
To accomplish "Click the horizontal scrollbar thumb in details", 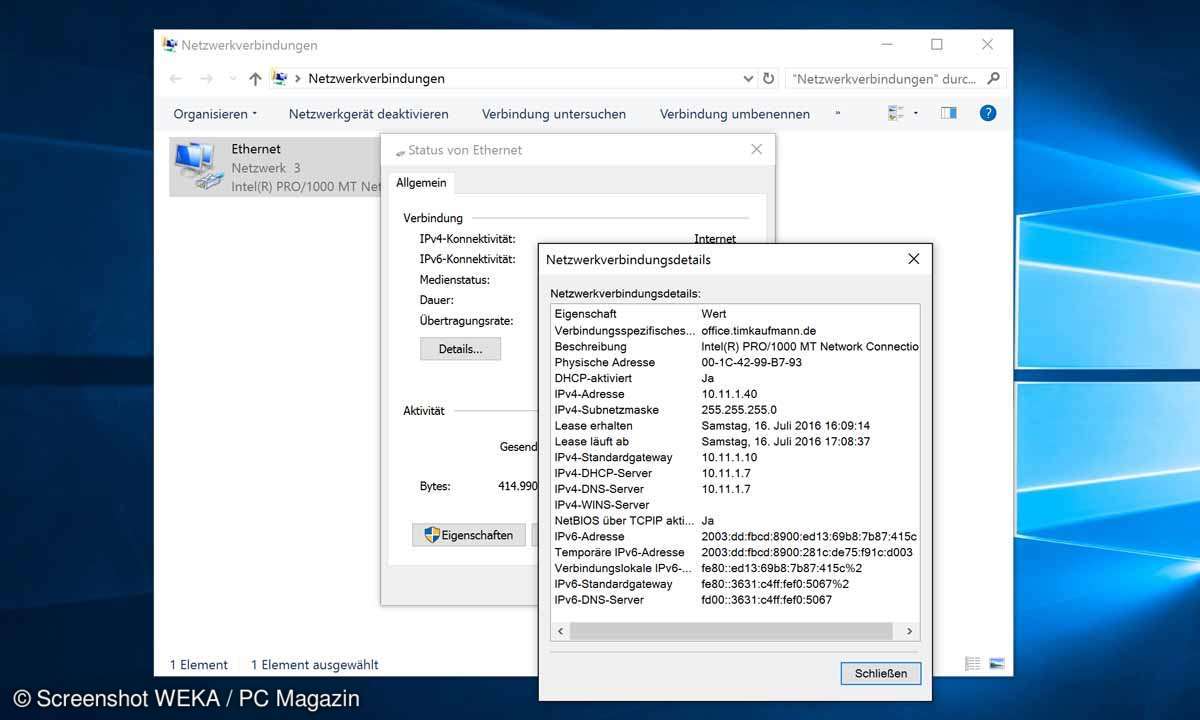I will [x=730, y=631].
